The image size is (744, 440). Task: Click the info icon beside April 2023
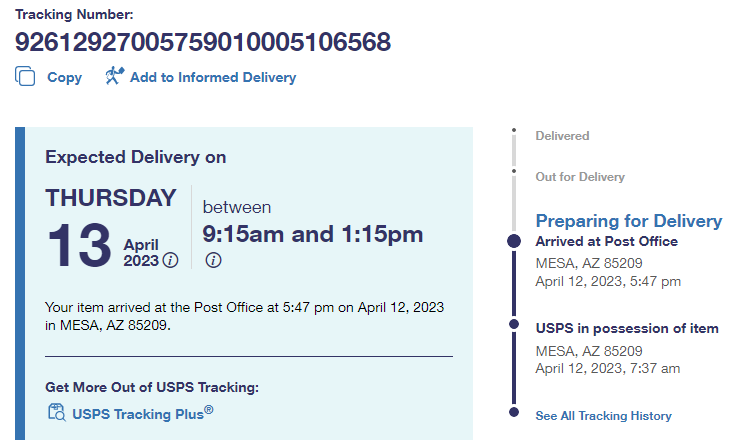tap(170, 260)
